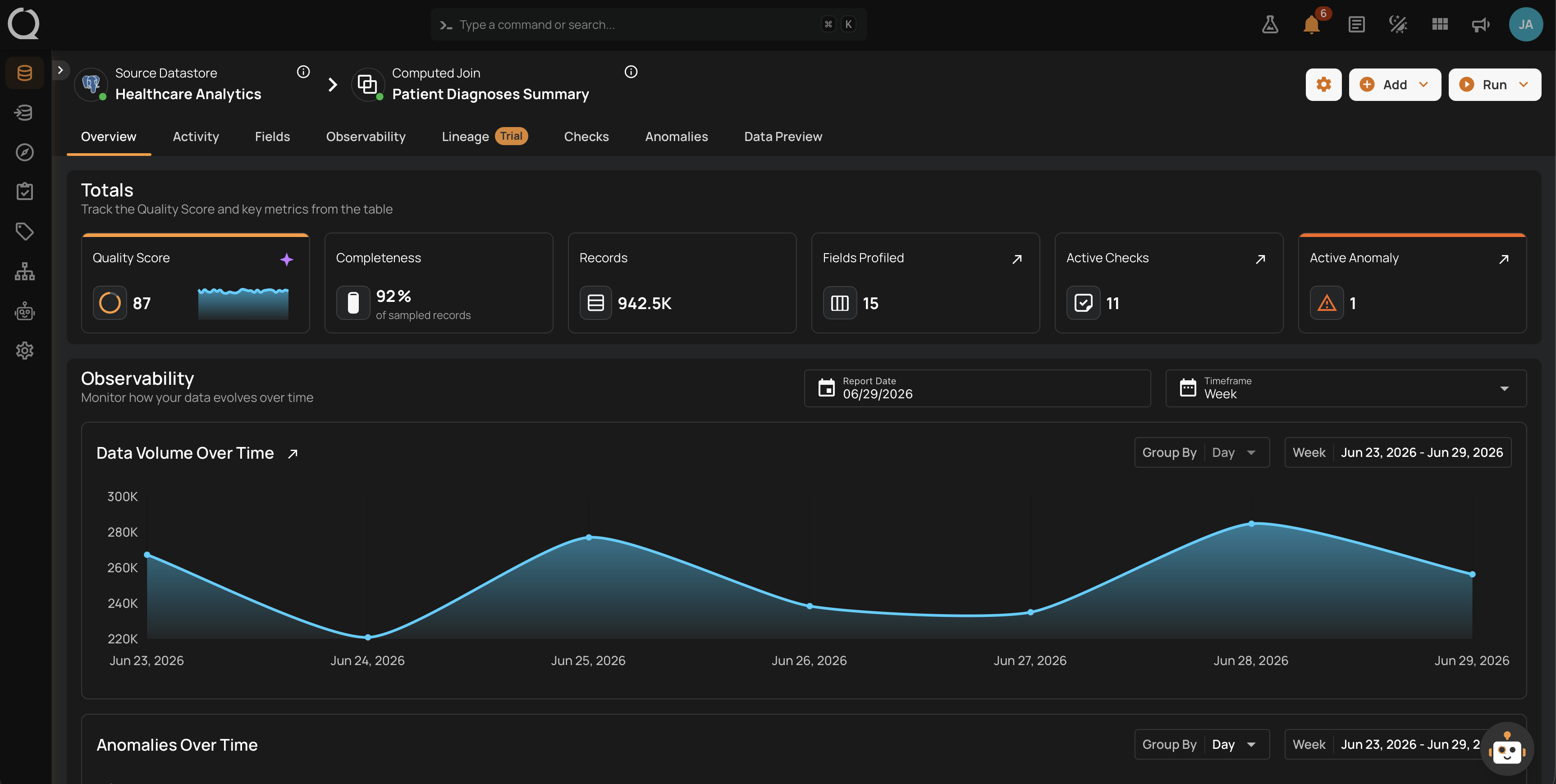Open Group By Day in Anomalies Over Time
Screen dimensions: 1556x784
point(1202,744)
